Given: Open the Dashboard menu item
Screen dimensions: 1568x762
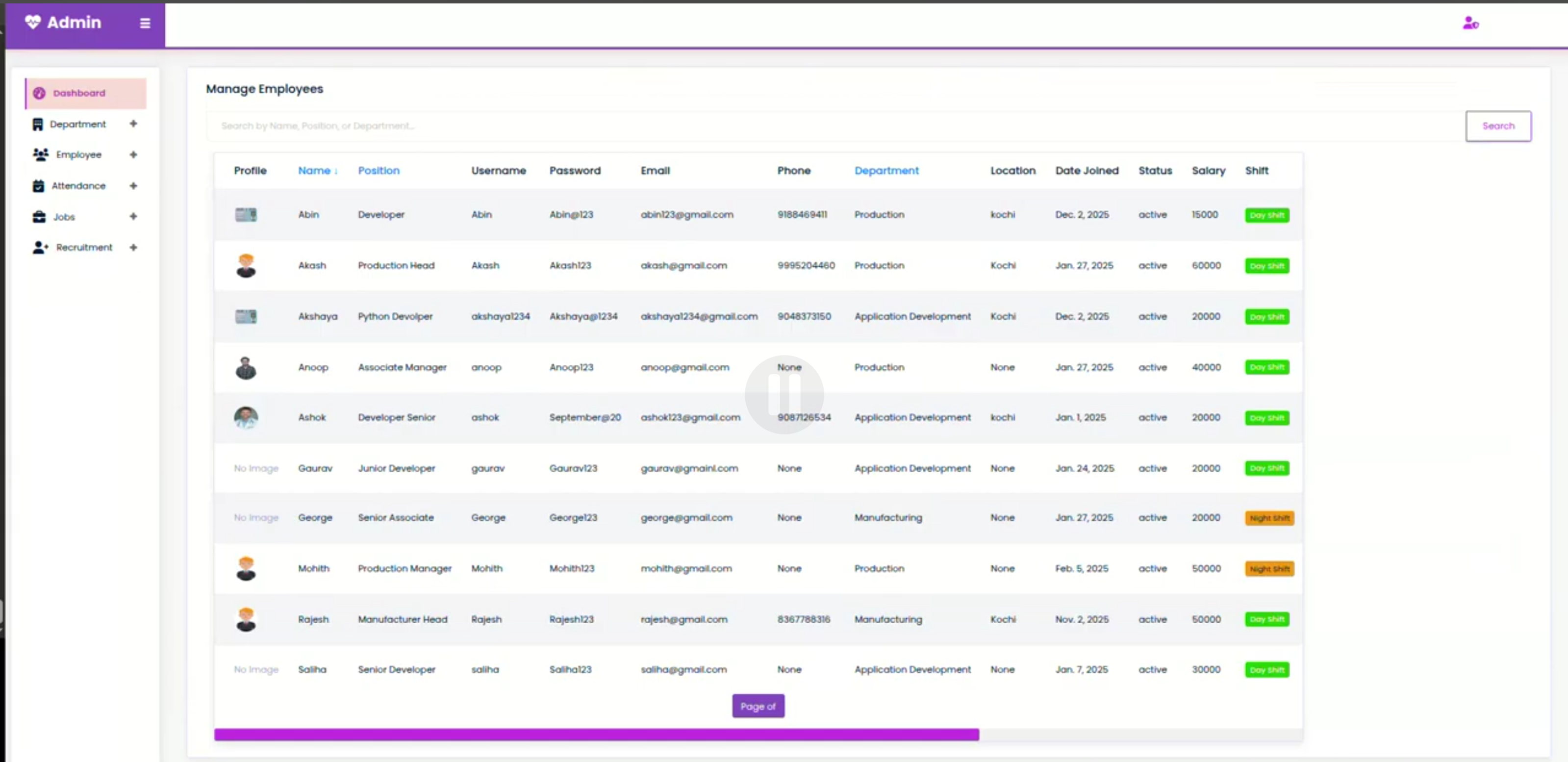Looking at the screenshot, I should [x=86, y=93].
